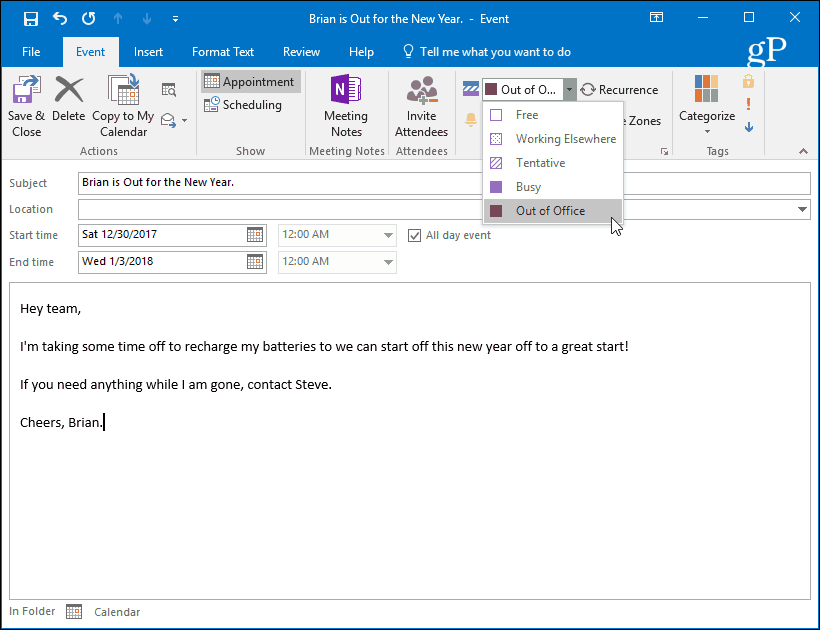Mark event Private with the lock icon
Image resolution: width=820 pixels, height=630 pixels.
click(748, 81)
